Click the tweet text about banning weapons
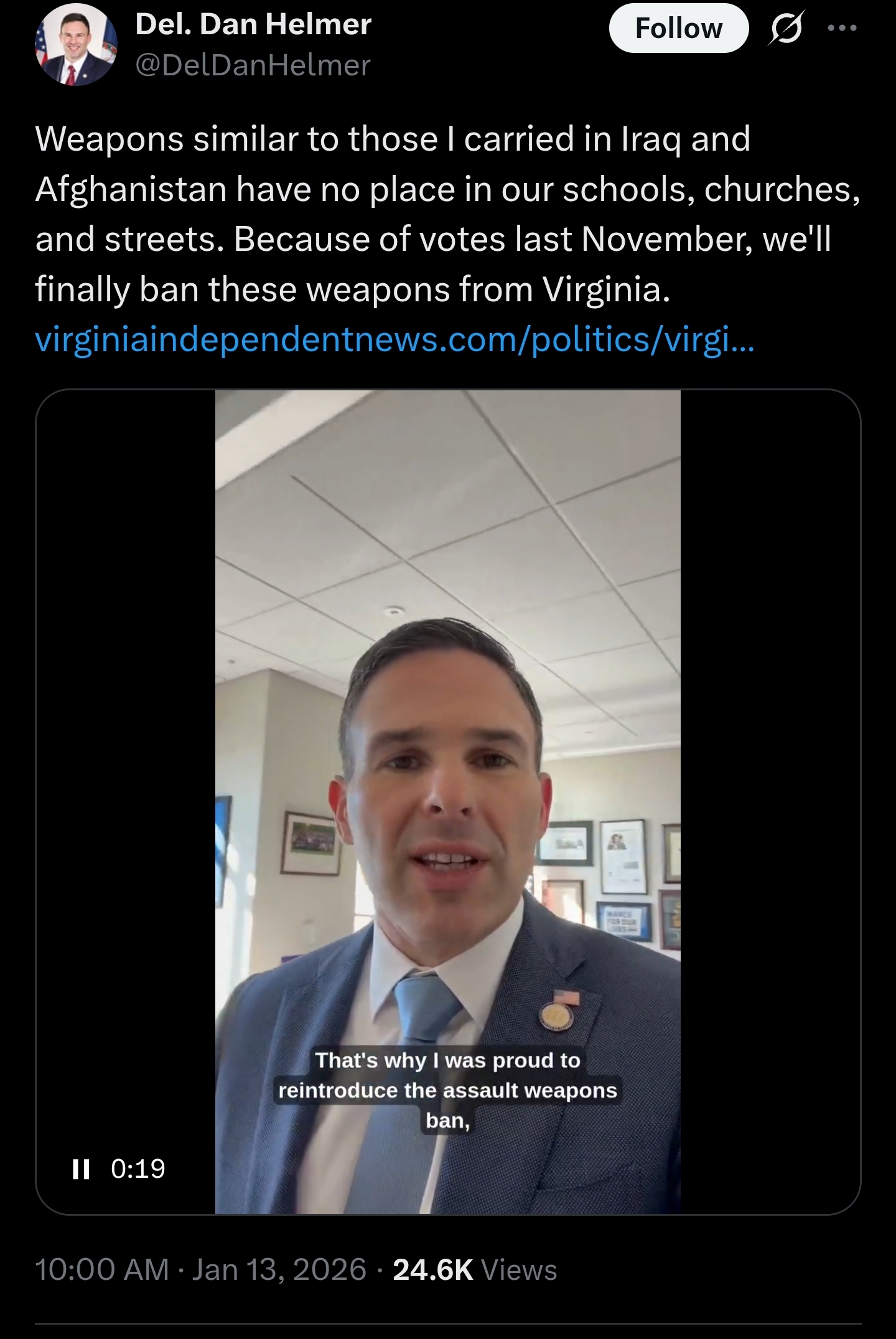The height and width of the screenshot is (1339, 896). point(448,214)
